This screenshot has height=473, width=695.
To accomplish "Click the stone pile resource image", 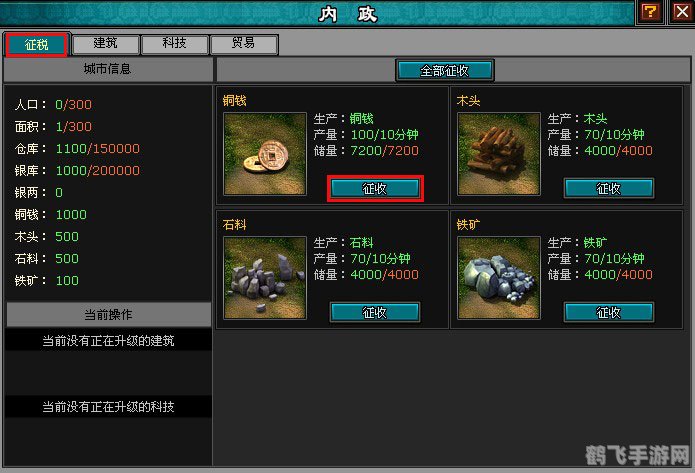I will pyautogui.click(x=265, y=278).
